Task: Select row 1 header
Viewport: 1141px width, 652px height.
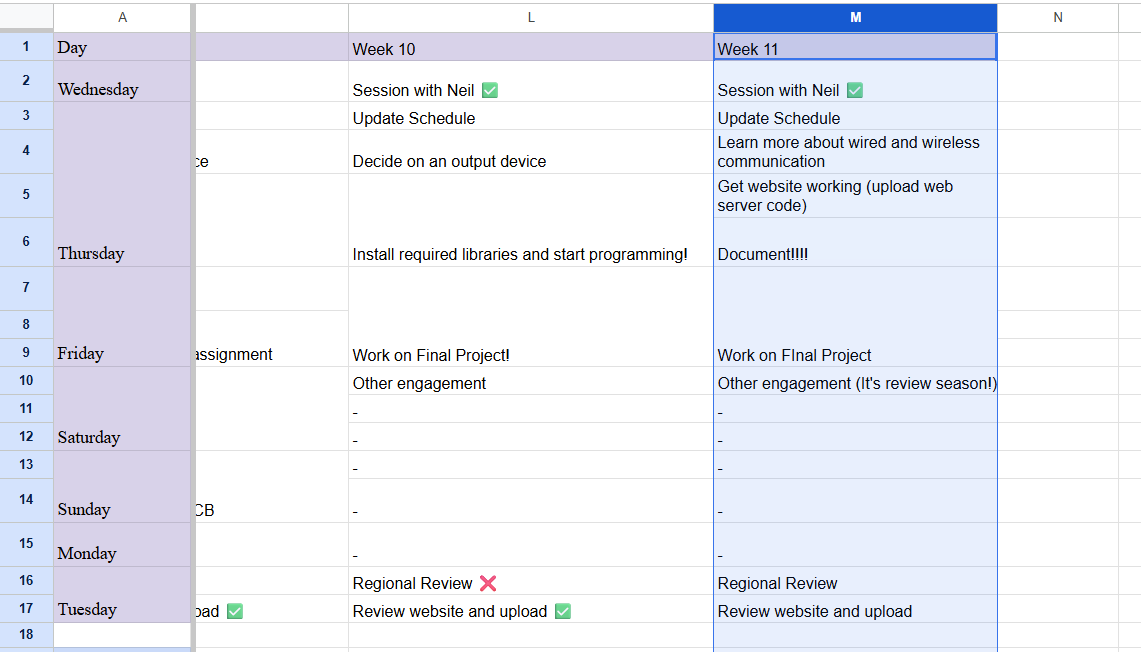Action: [x=26, y=47]
